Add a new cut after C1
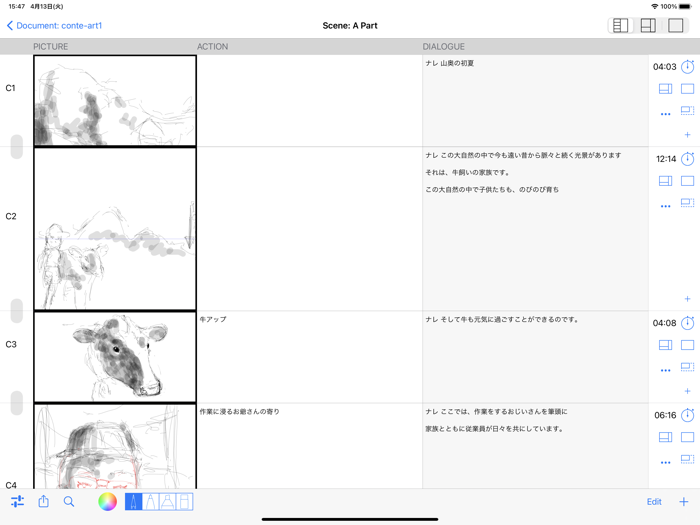Image resolution: width=700 pixels, height=525 pixels. tap(688, 134)
